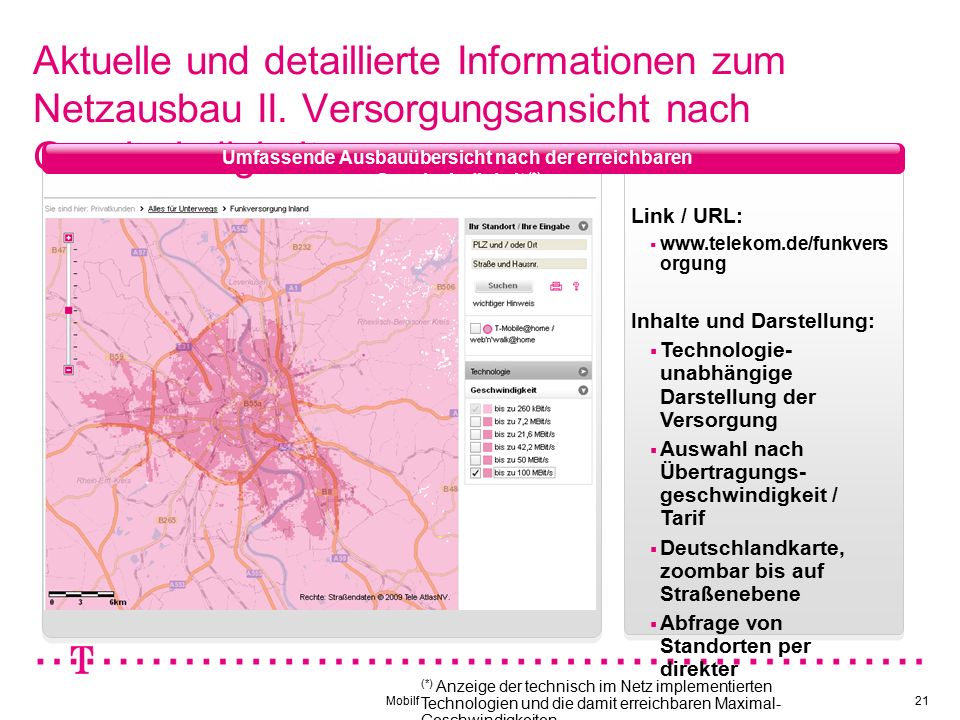Toggle the T-Mobile@home checkbox
Viewport: 960px width, 720px height.
(475, 328)
